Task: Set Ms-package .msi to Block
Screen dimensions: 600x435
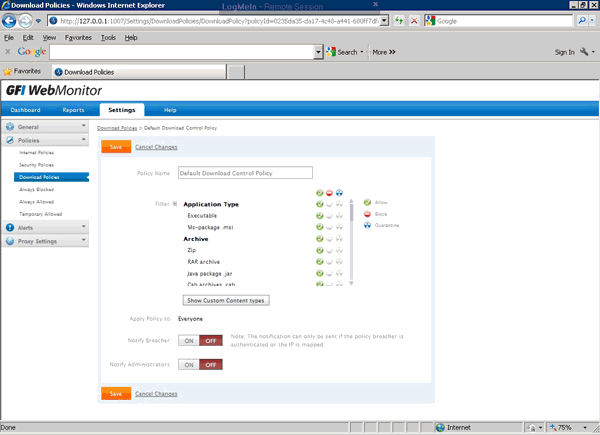Action: pos(329,227)
